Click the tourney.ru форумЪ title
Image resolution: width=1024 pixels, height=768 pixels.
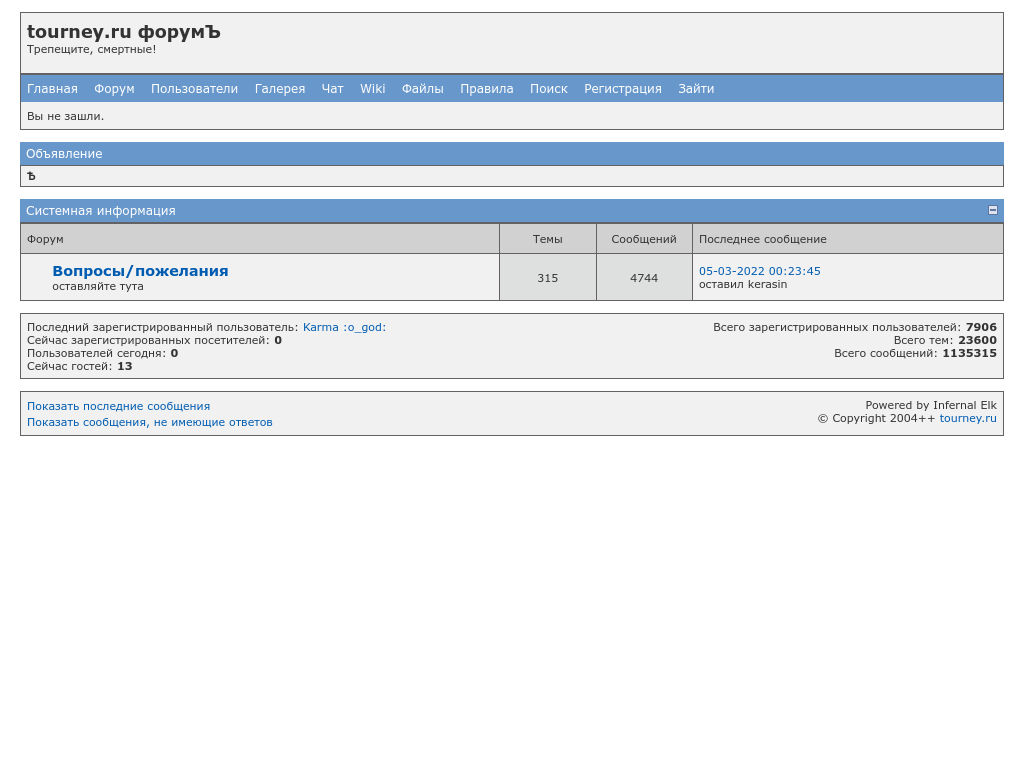coord(123,32)
